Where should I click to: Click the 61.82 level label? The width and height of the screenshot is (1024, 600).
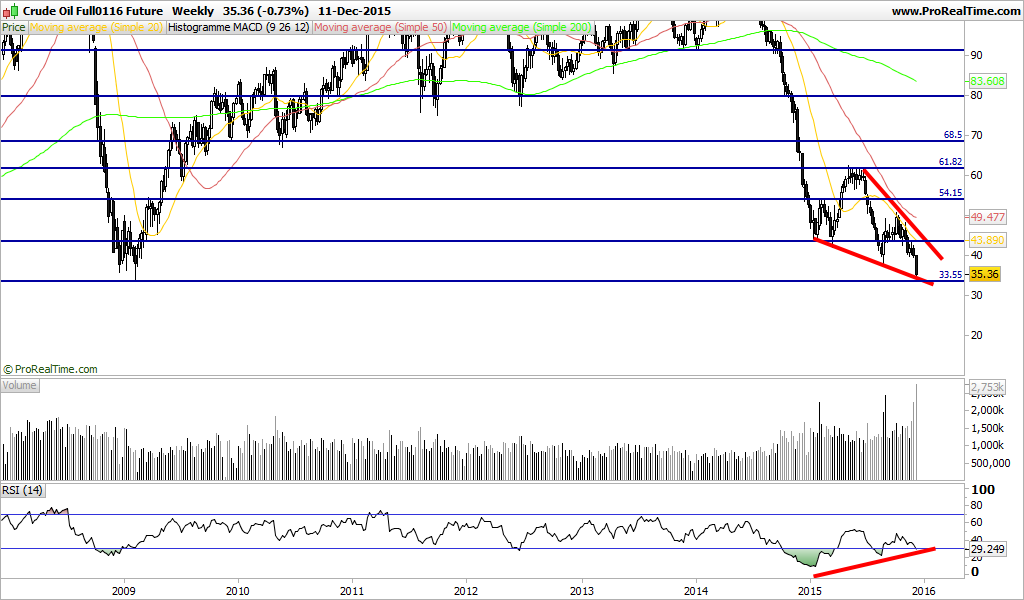951,161
